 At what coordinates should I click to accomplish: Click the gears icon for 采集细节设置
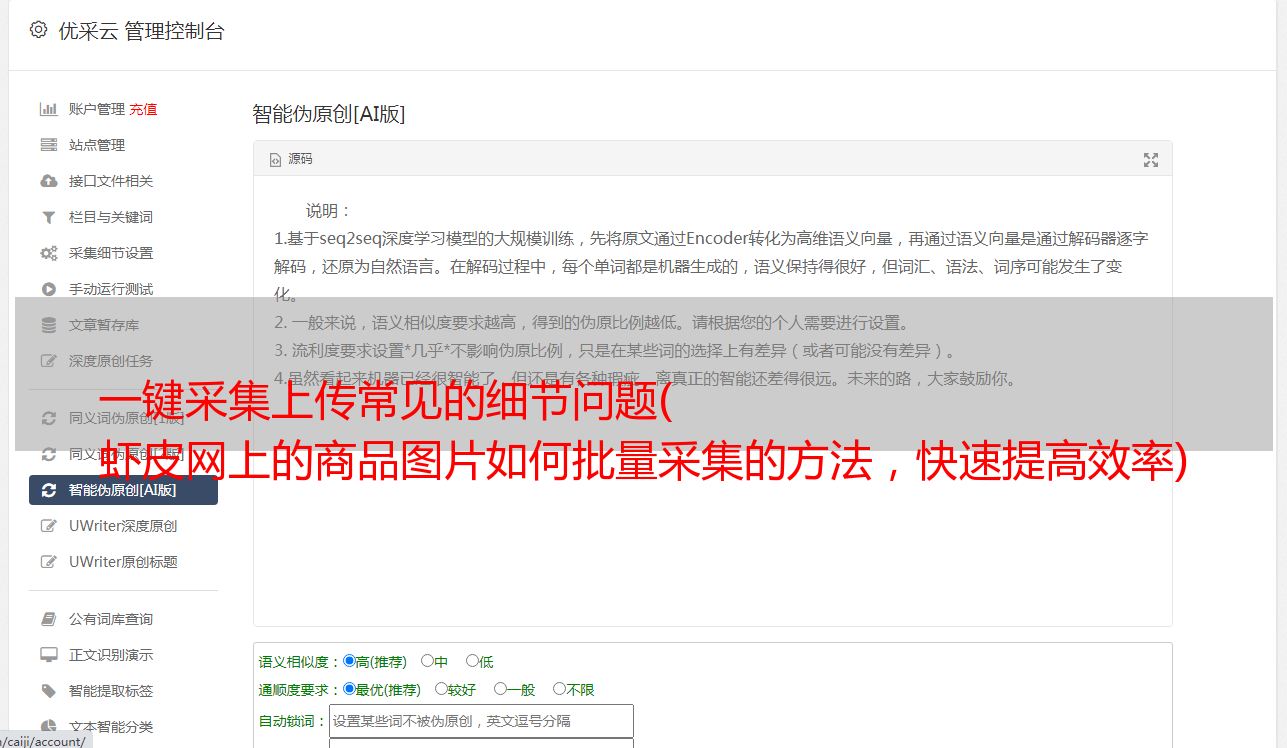[48, 253]
